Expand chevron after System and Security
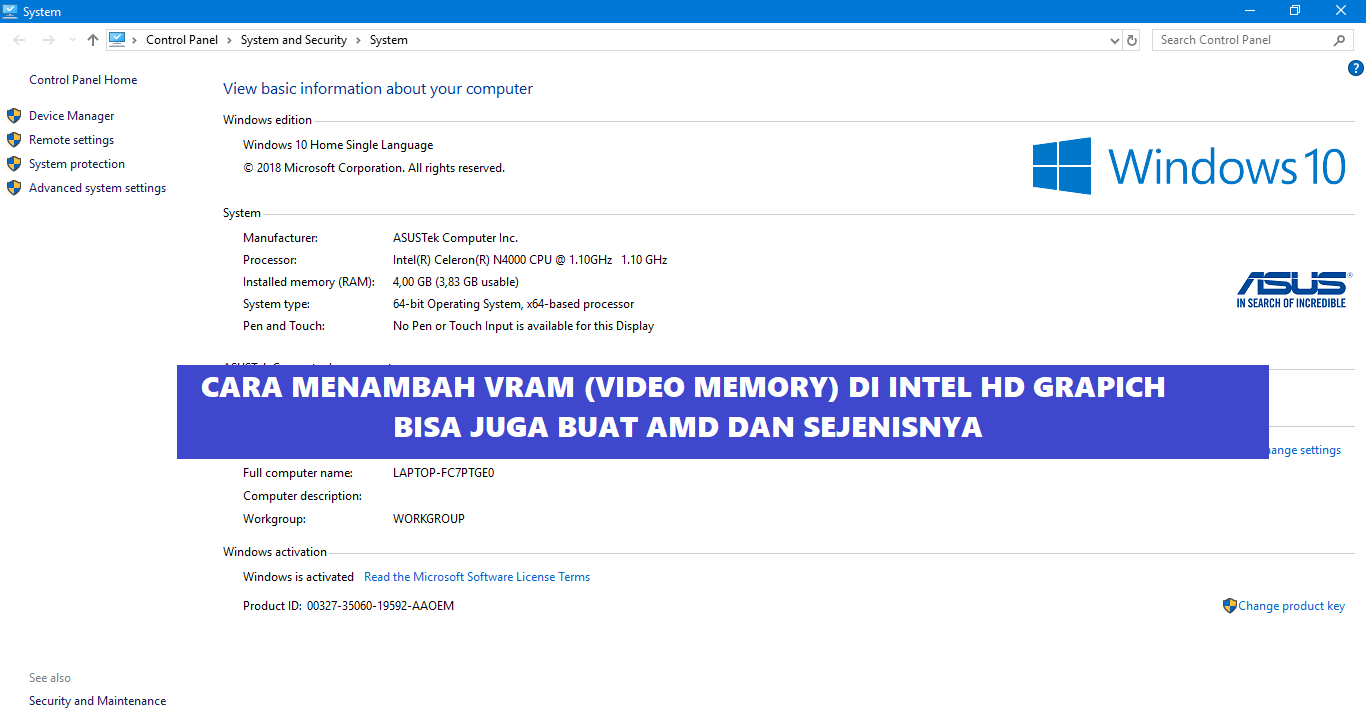This screenshot has height=724, width=1366. tap(359, 40)
